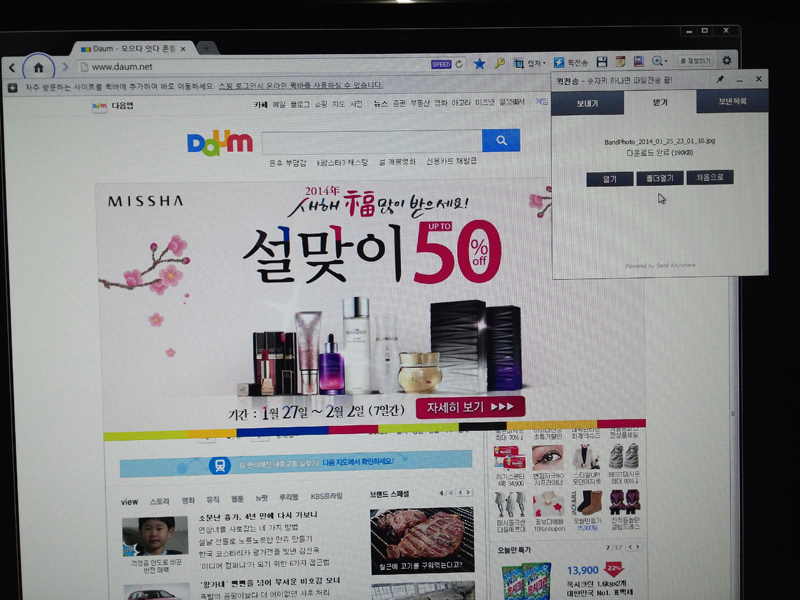This screenshot has width=800, height=600.
Task: Open headline 소문난 휴가, 4년 만에 다시 가보니
Action: 258,516
